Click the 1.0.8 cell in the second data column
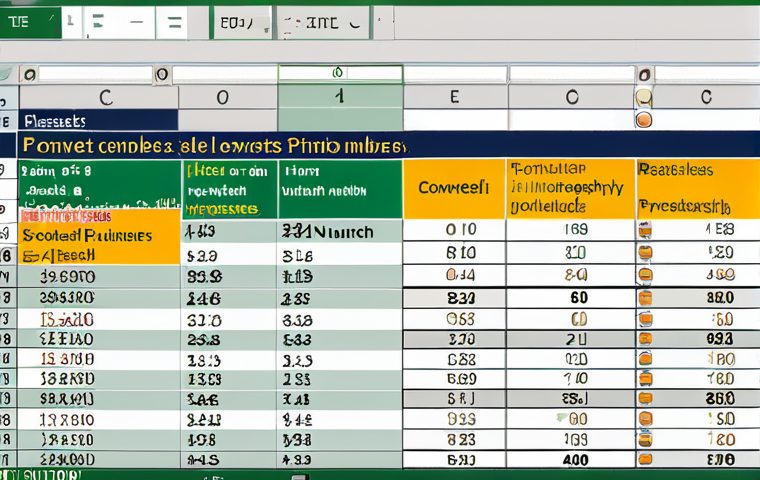 click(229, 439)
